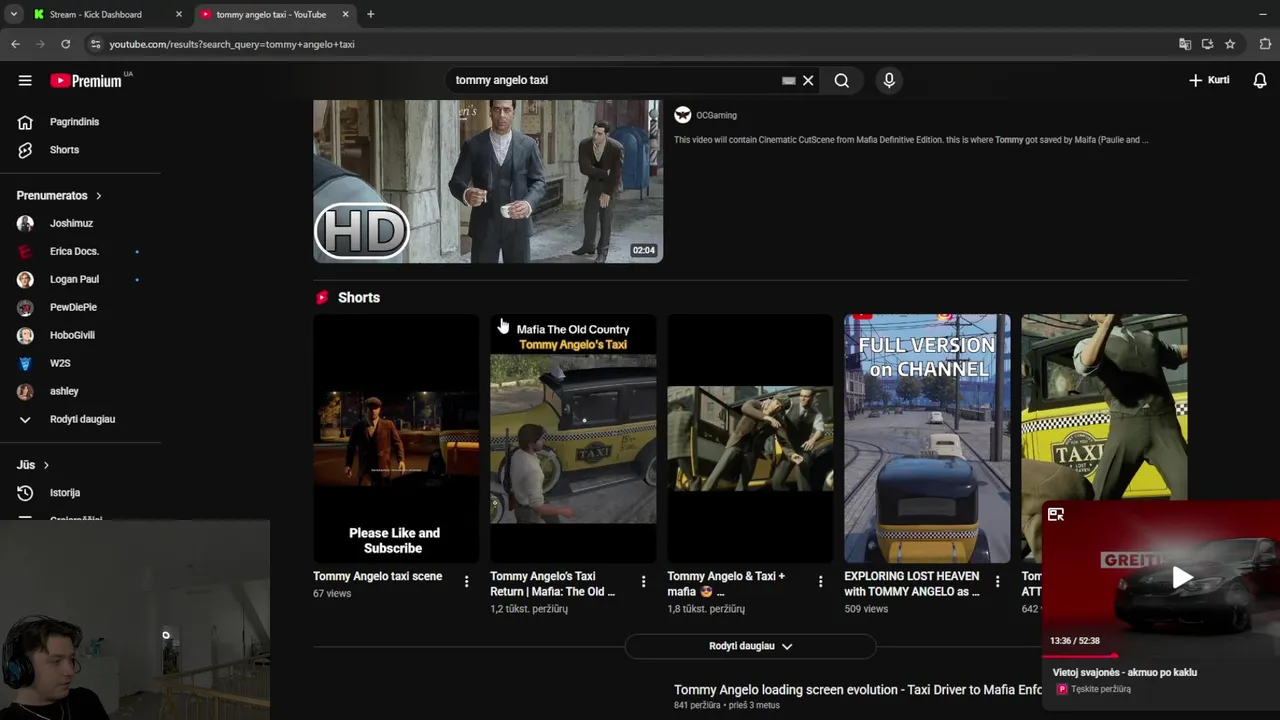Open the tab search dropdown arrow
Viewport: 1280px width, 720px height.
(x=13, y=14)
